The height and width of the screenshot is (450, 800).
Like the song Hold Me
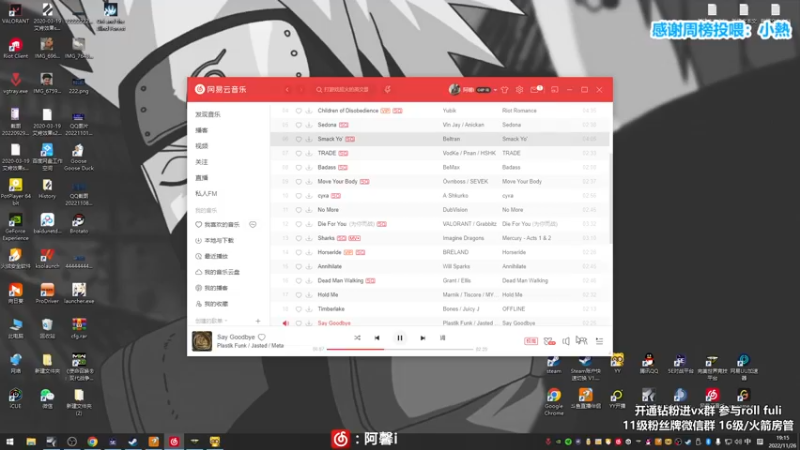299,295
